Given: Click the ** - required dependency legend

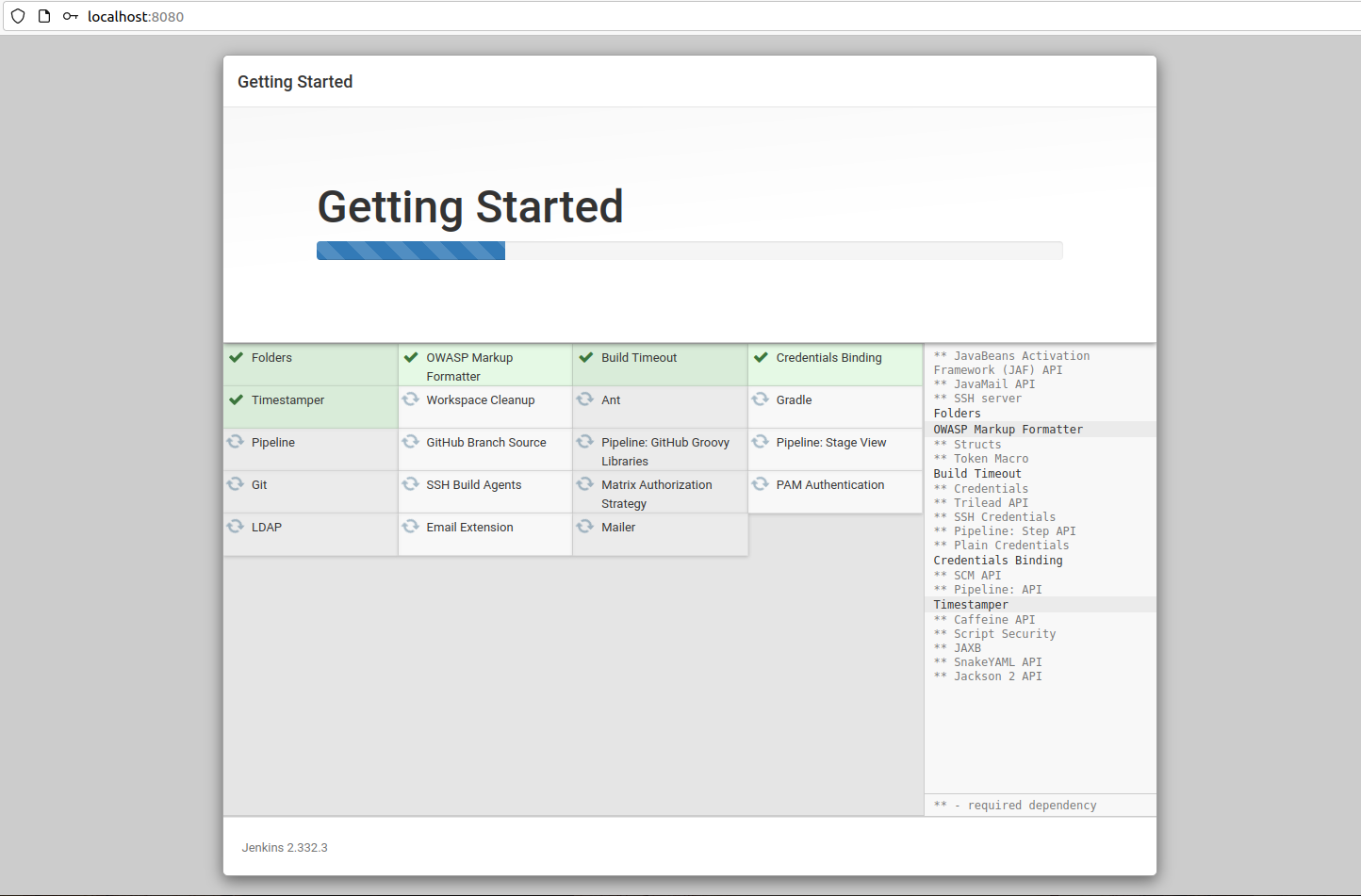Looking at the screenshot, I should click(1015, 806).
